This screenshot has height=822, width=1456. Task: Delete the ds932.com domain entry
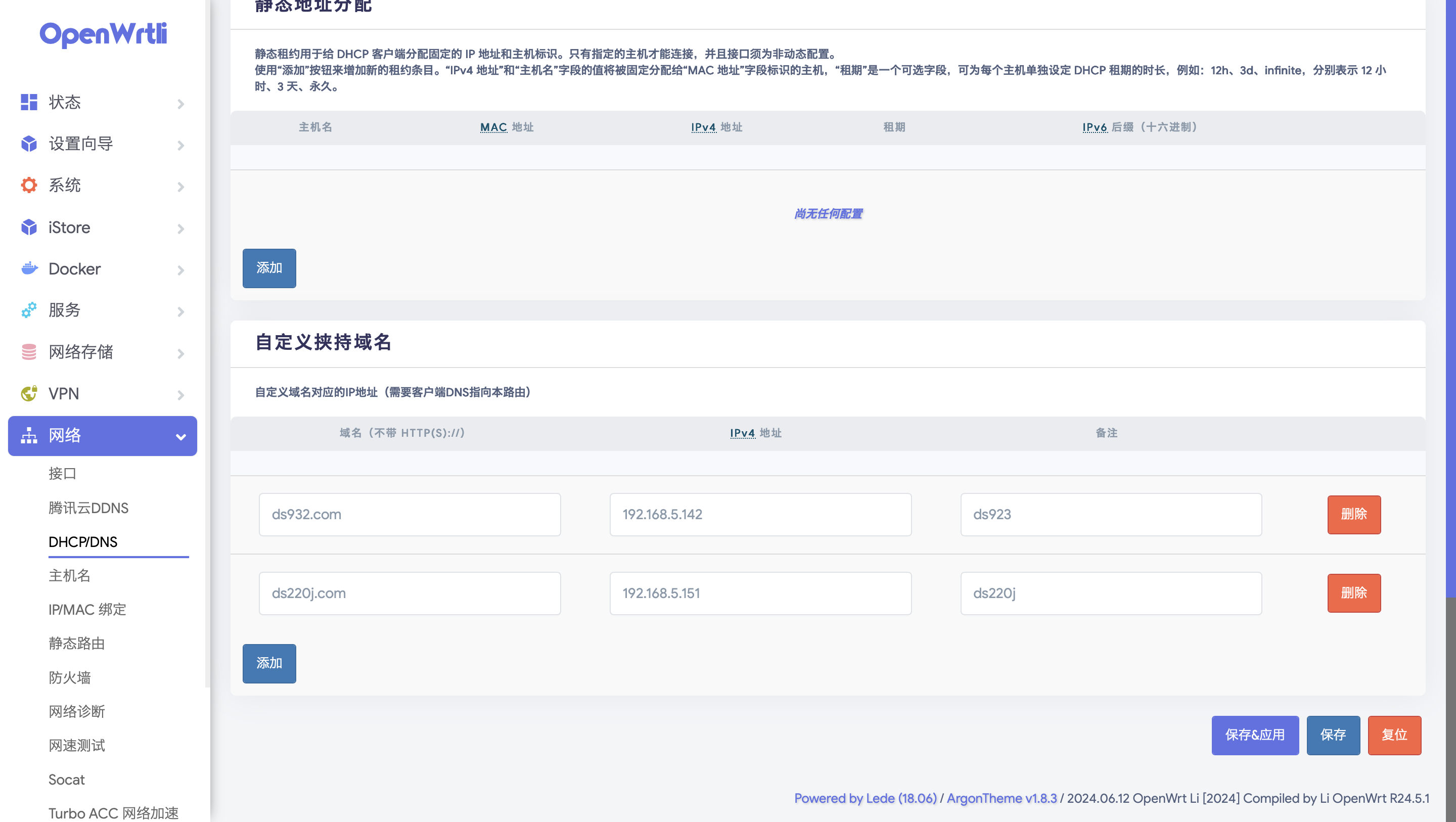pyautogui.click(x=1353, y=515)
